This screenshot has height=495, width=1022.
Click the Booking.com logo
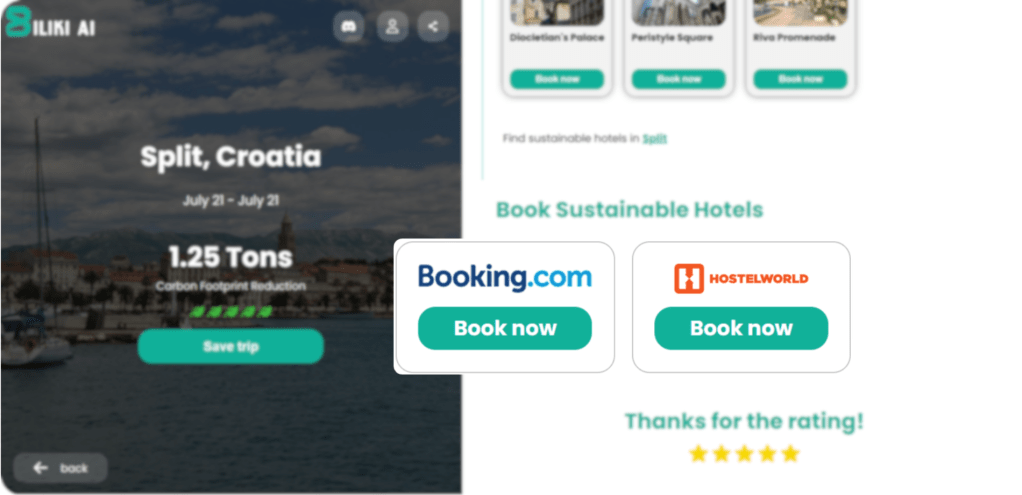tap(504, 277)
